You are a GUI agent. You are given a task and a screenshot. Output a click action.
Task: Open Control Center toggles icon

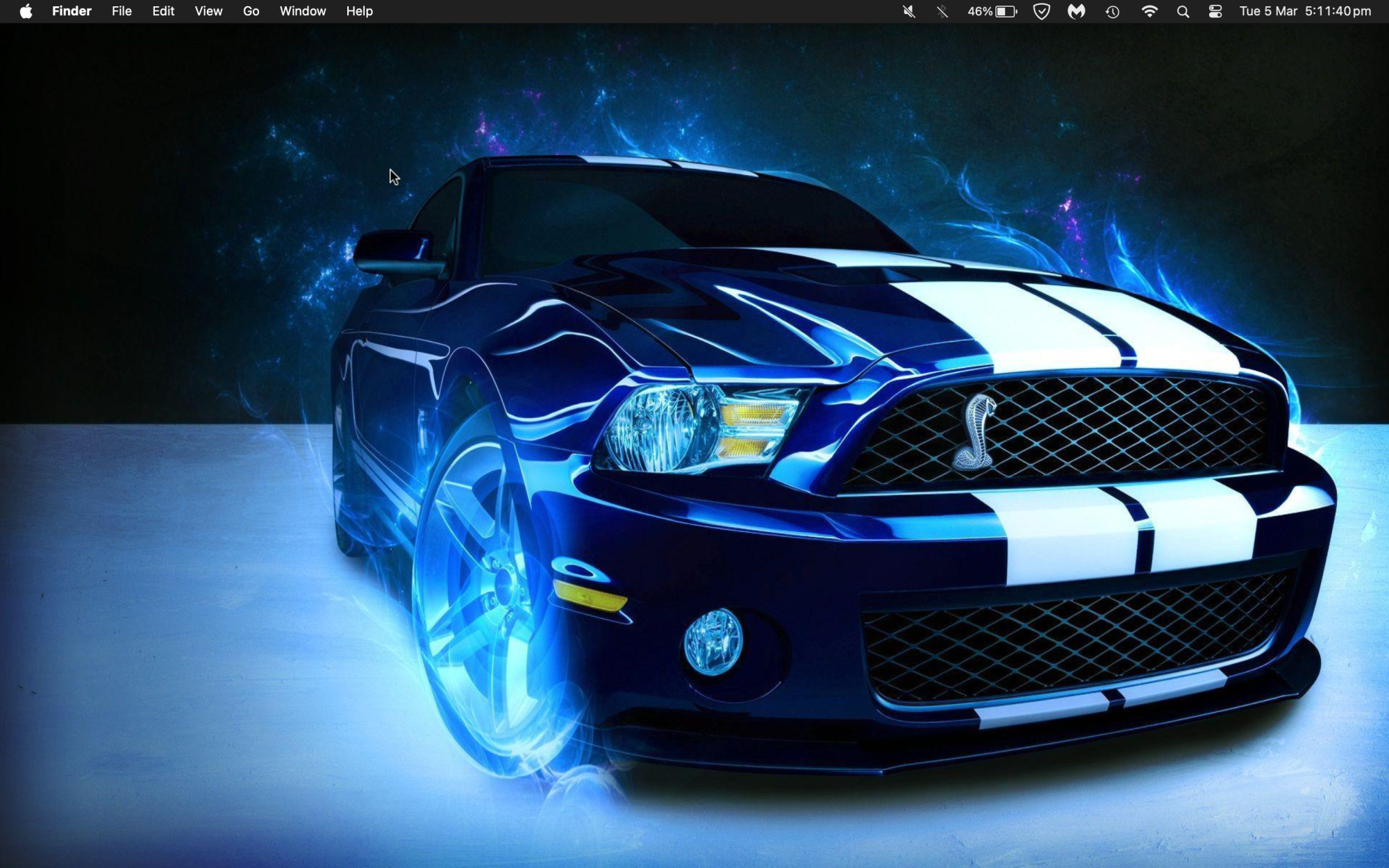[x=1215, y=11]
